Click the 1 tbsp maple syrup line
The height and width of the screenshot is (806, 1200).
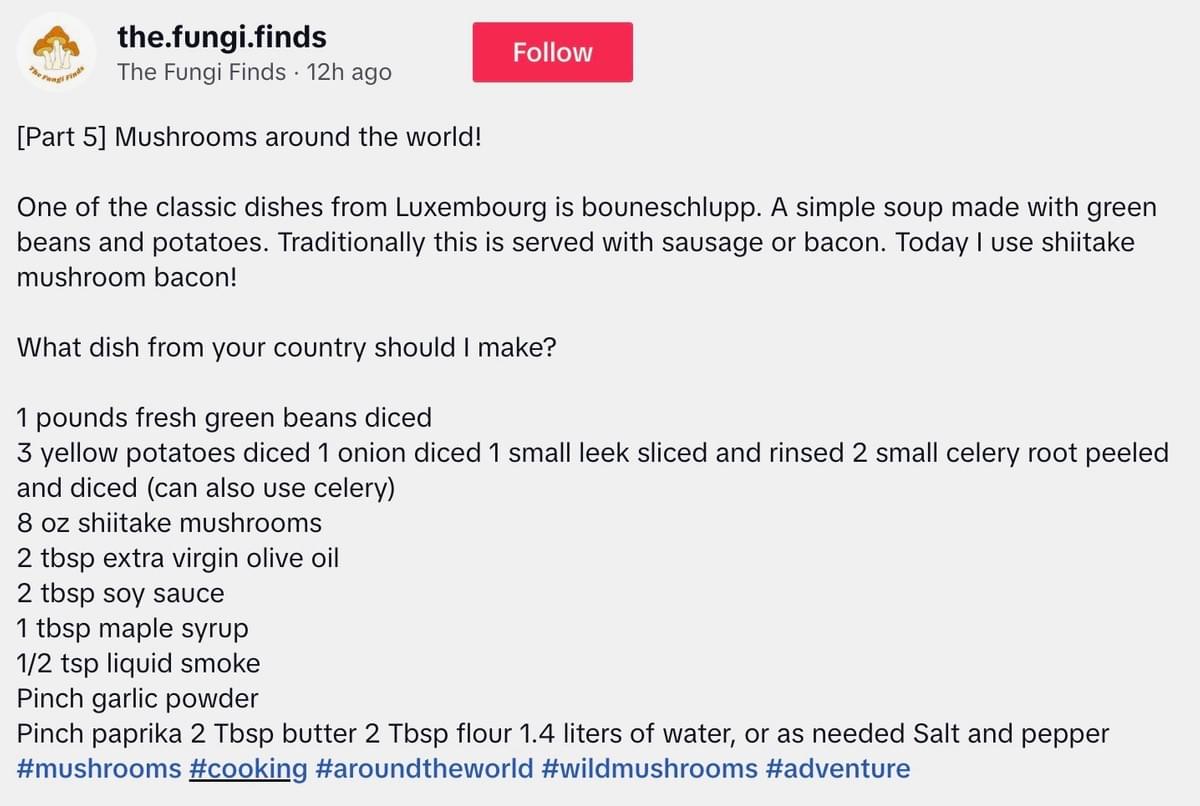[133, 628]
